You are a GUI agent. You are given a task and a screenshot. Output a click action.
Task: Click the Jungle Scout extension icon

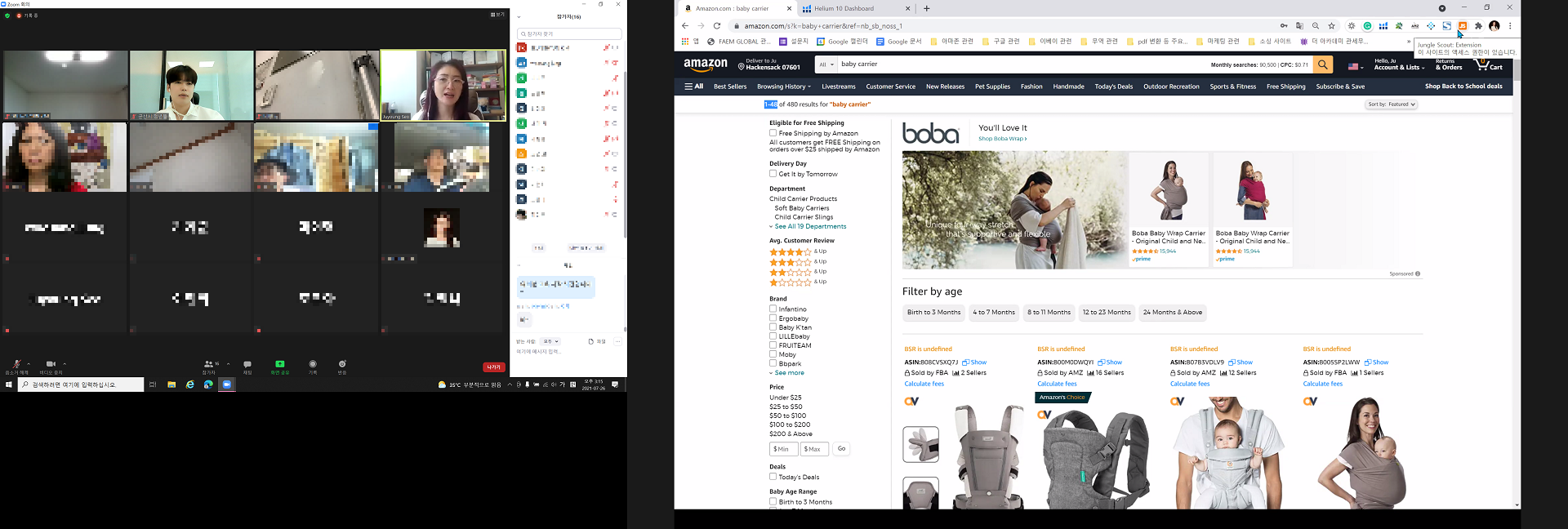[x=1463, y=26]
